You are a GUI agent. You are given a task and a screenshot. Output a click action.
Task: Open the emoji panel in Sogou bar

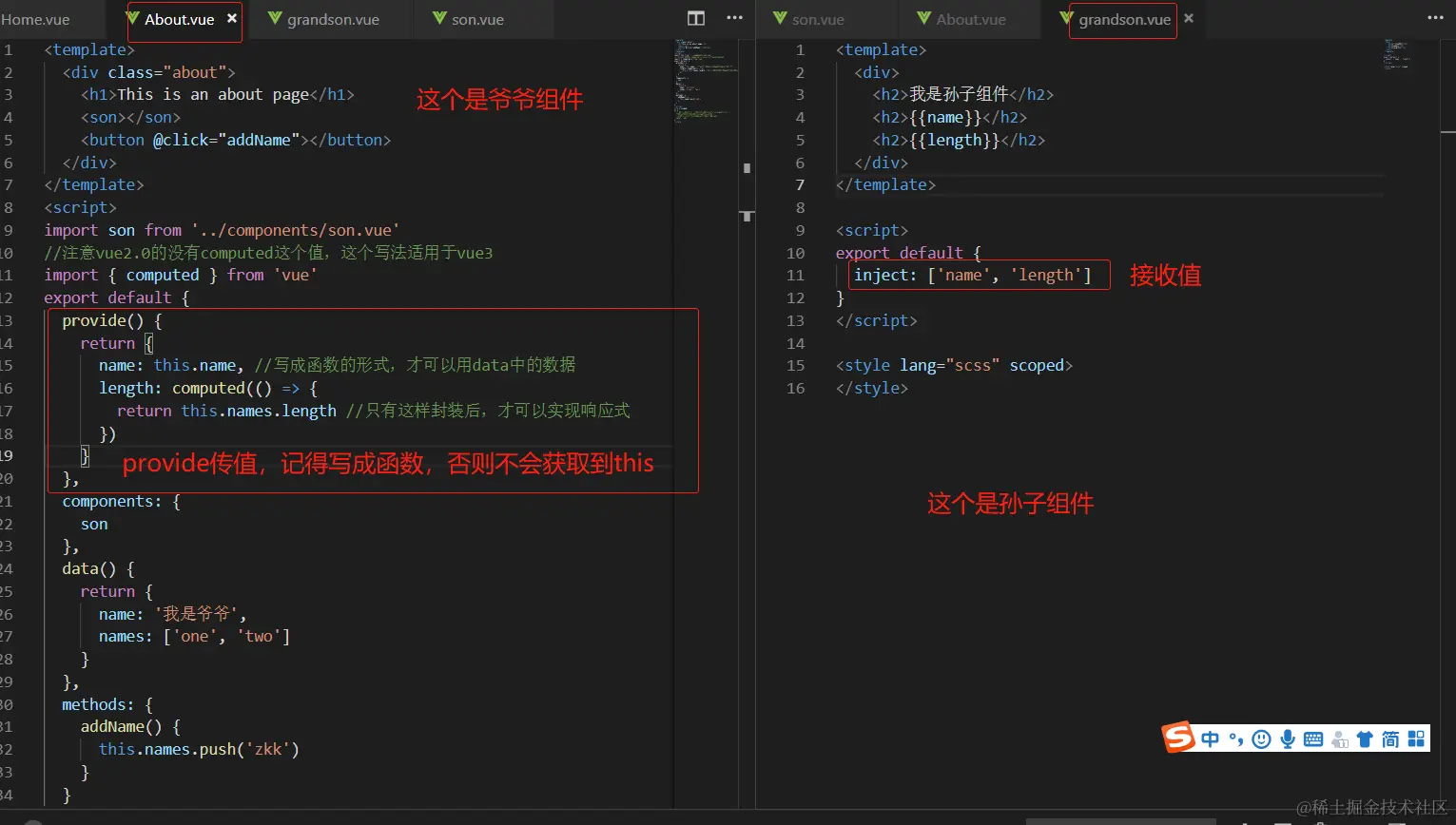click(x=1262, y=739)
